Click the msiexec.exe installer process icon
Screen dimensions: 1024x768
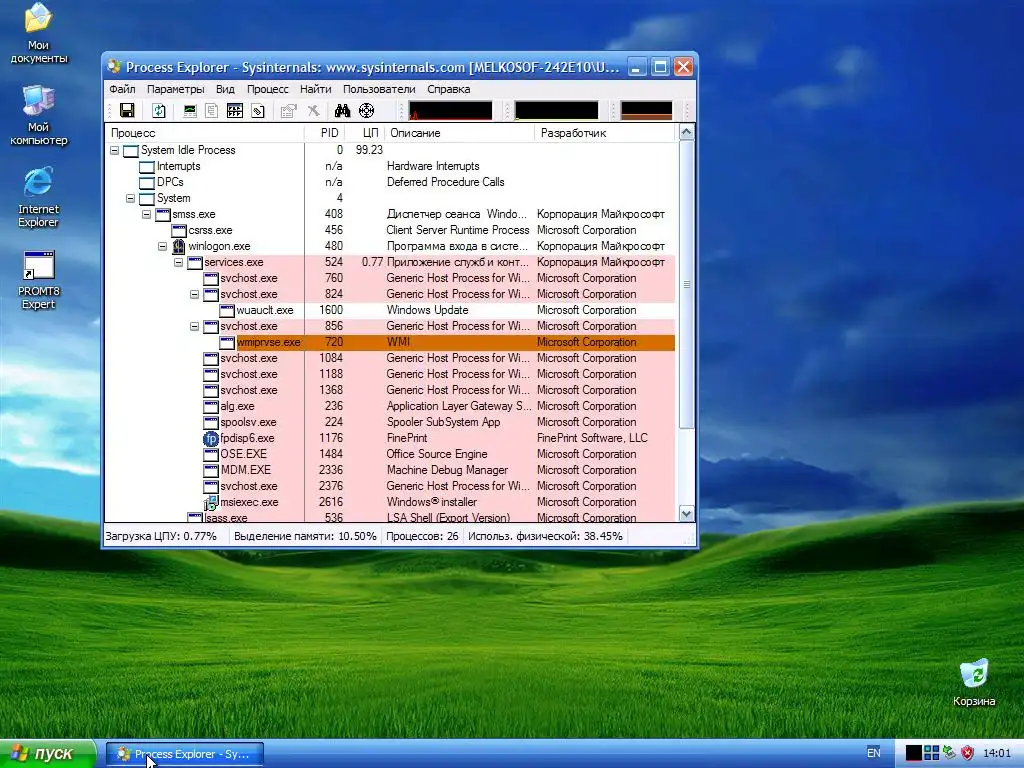click(x=211, y=502)
